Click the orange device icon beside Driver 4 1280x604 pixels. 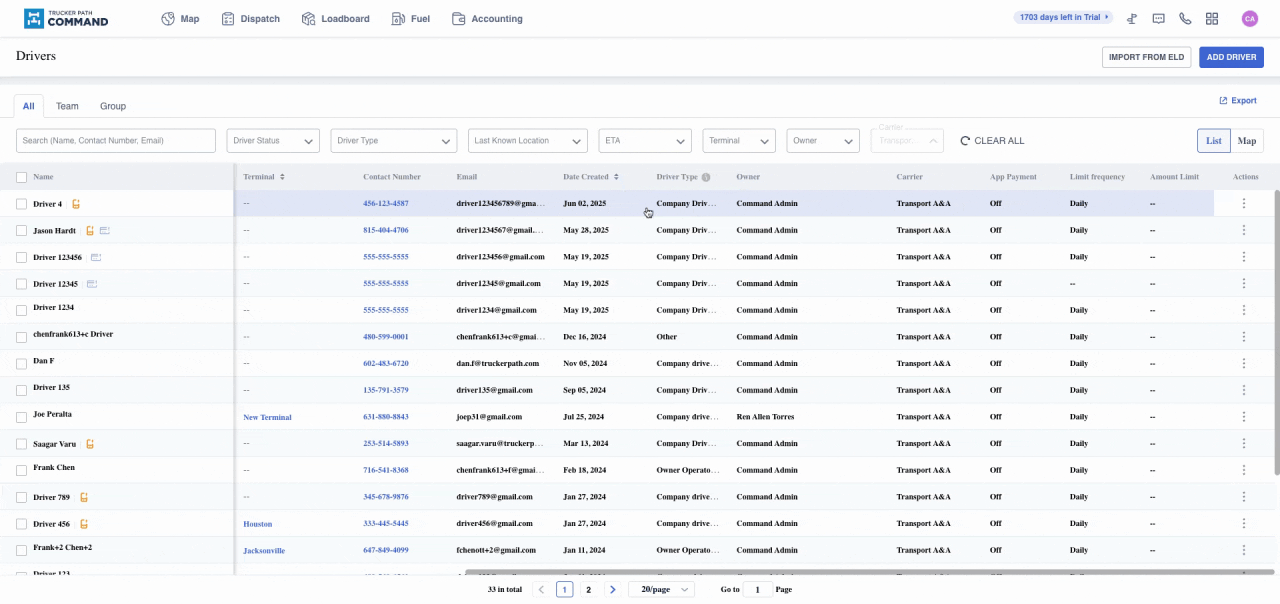point(76,204)
